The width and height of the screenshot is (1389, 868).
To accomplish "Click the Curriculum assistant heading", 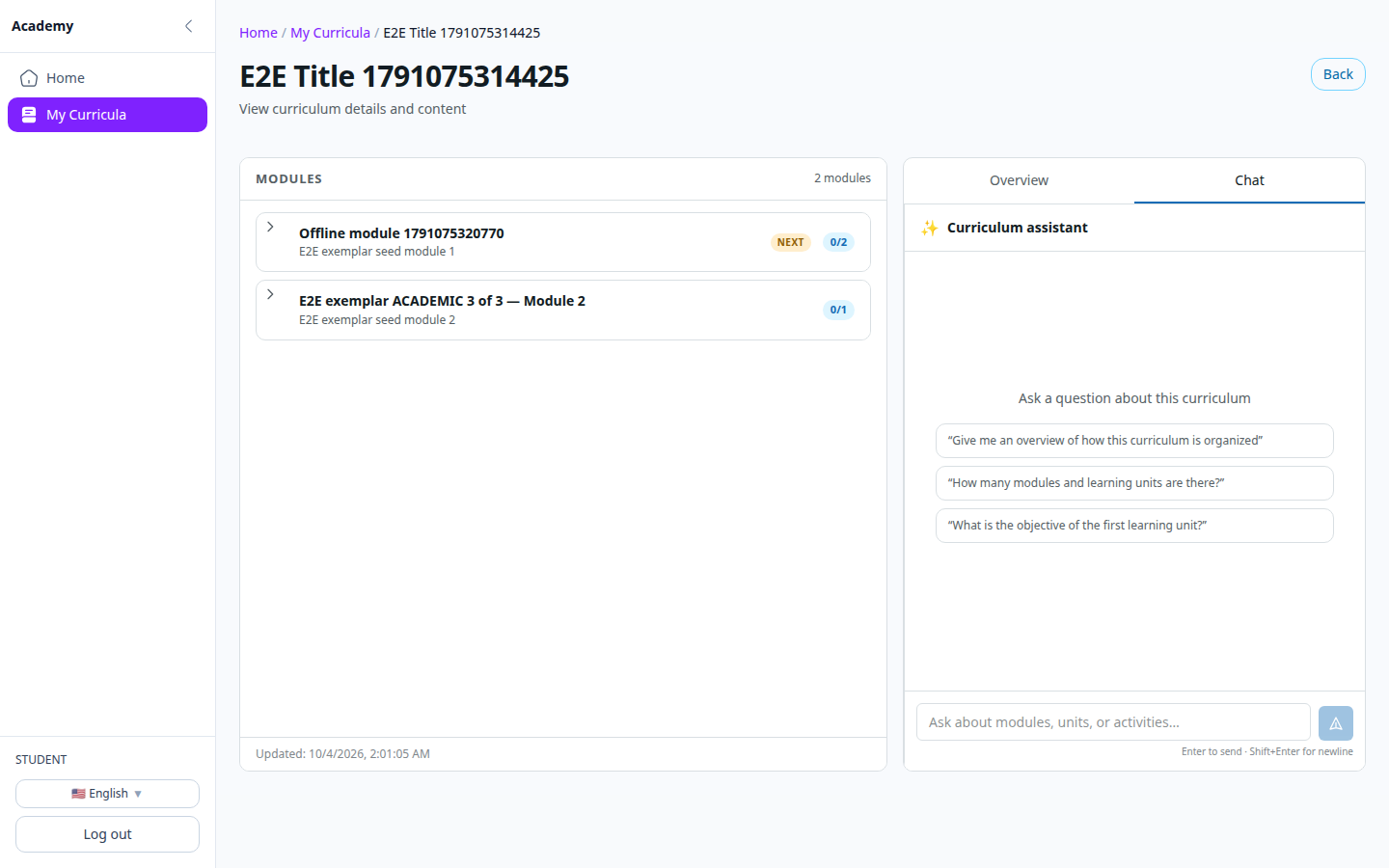I will point(1017,228).
